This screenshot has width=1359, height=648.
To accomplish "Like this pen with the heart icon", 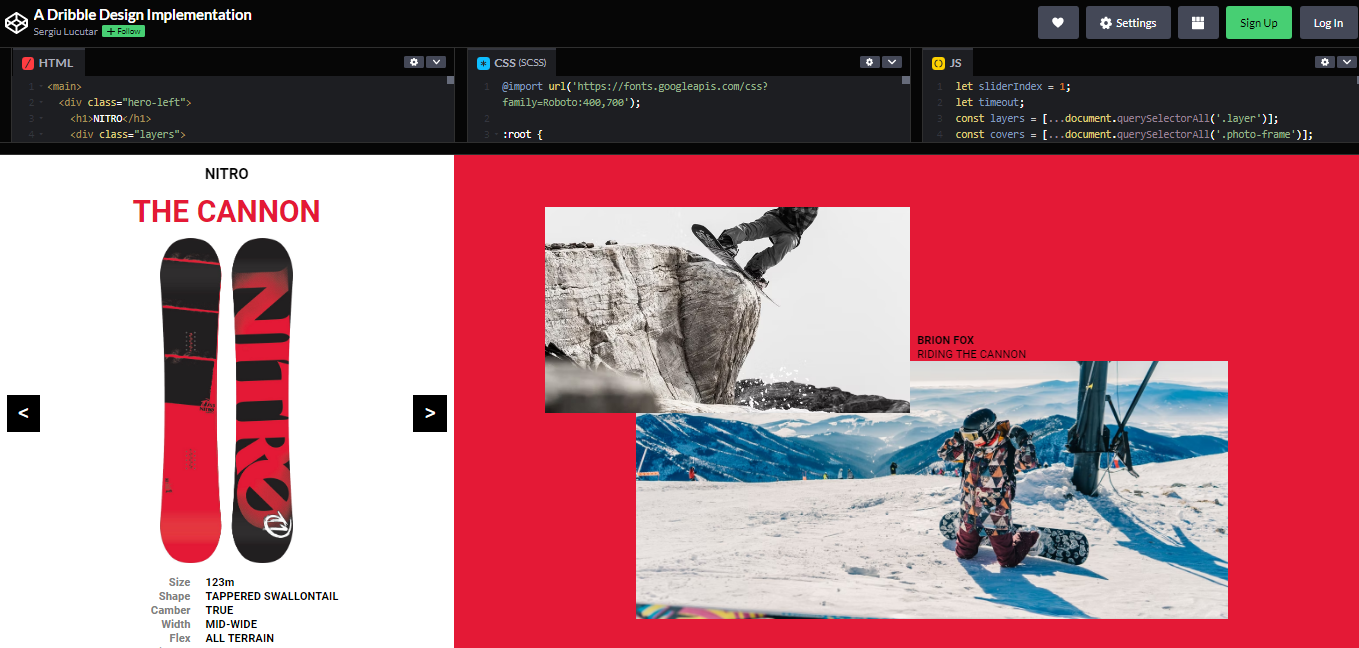I will [x=1058, y=22].
